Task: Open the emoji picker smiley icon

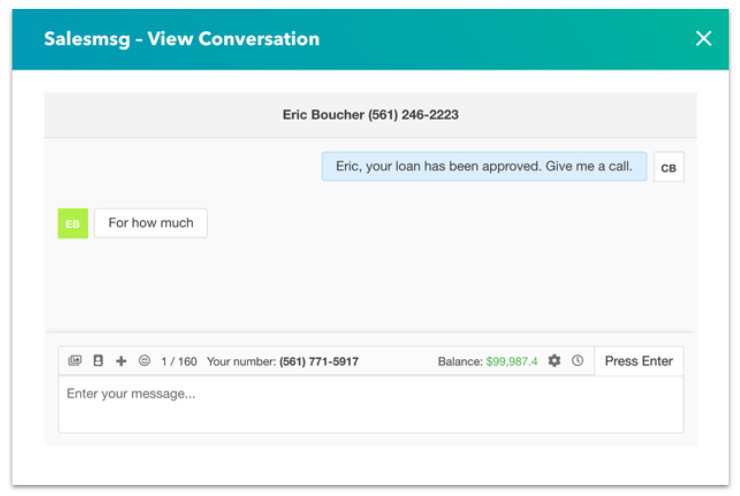Action: point(144,361)
